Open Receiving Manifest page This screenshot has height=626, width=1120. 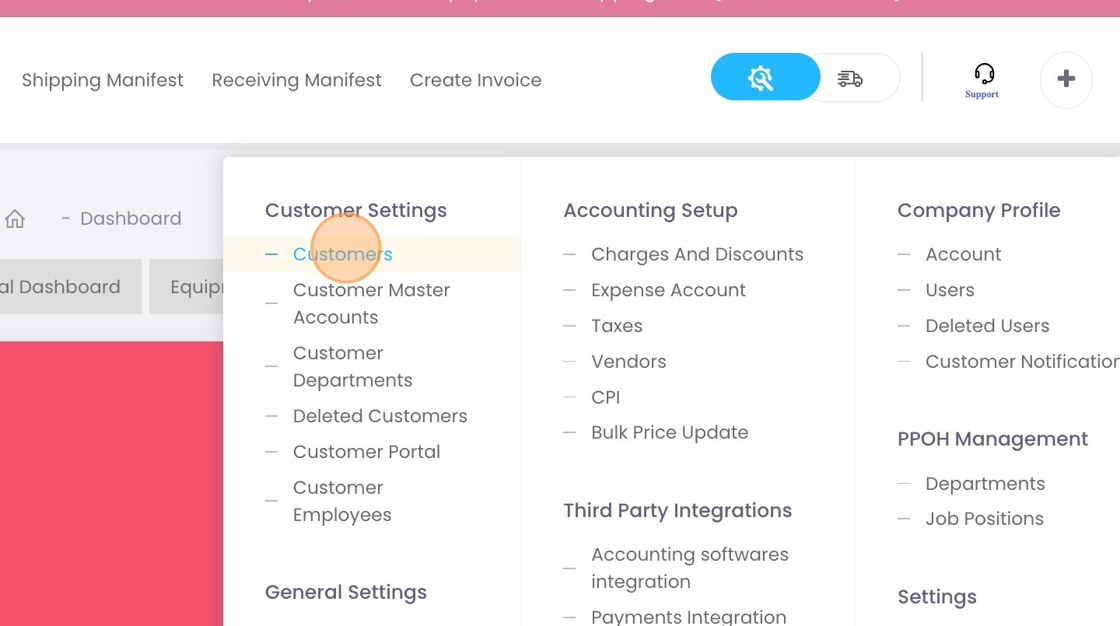296,80
